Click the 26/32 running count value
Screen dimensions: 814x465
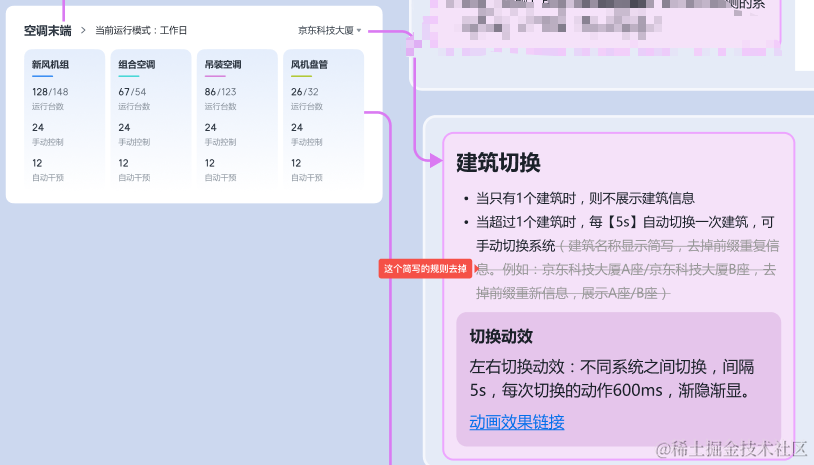(x=304, y=92)
